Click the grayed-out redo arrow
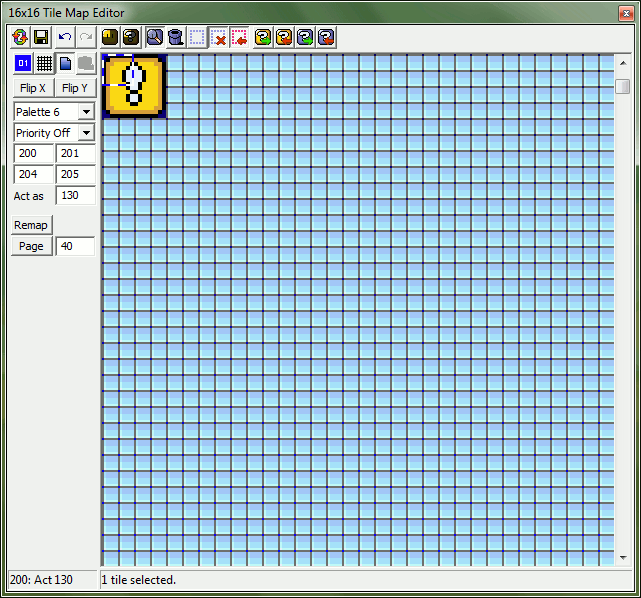This screenshot has height=598, width=641. (x=86, y=38)
